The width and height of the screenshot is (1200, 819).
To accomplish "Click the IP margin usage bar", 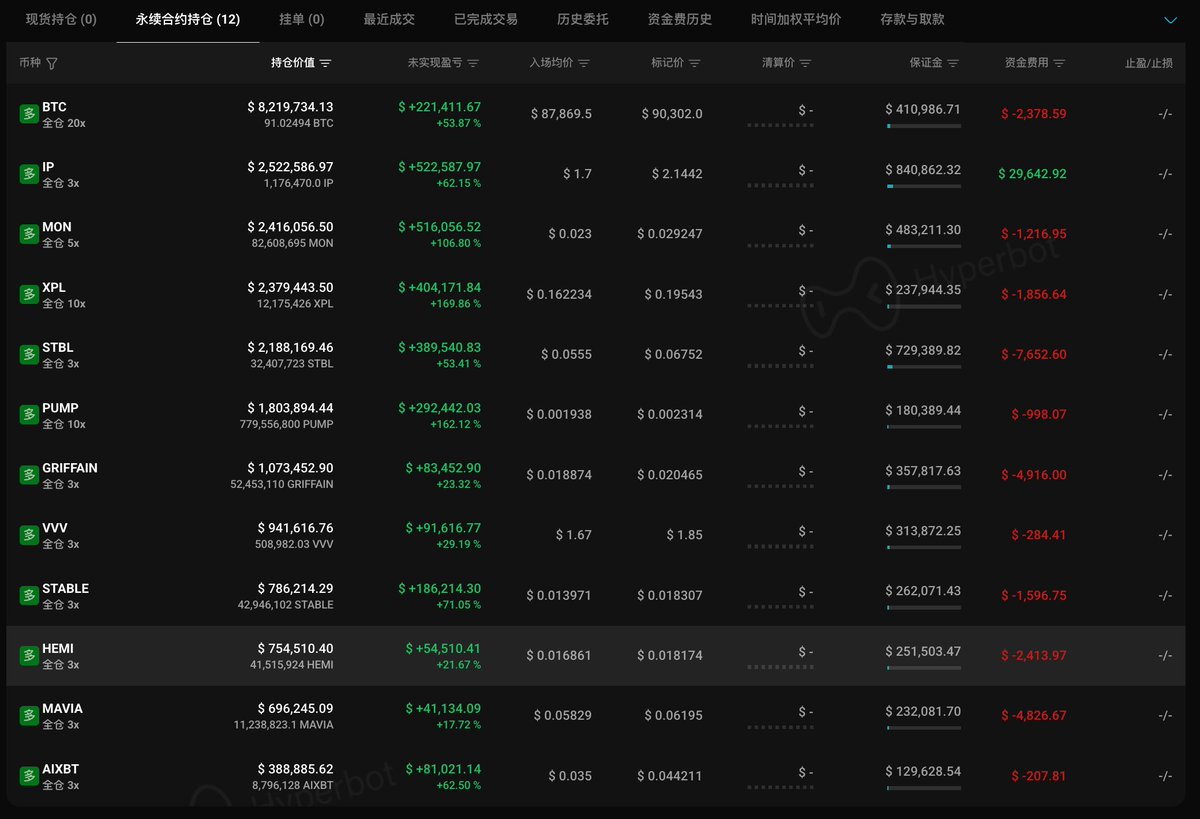I will pyautogui.click(x=923, y=186).
